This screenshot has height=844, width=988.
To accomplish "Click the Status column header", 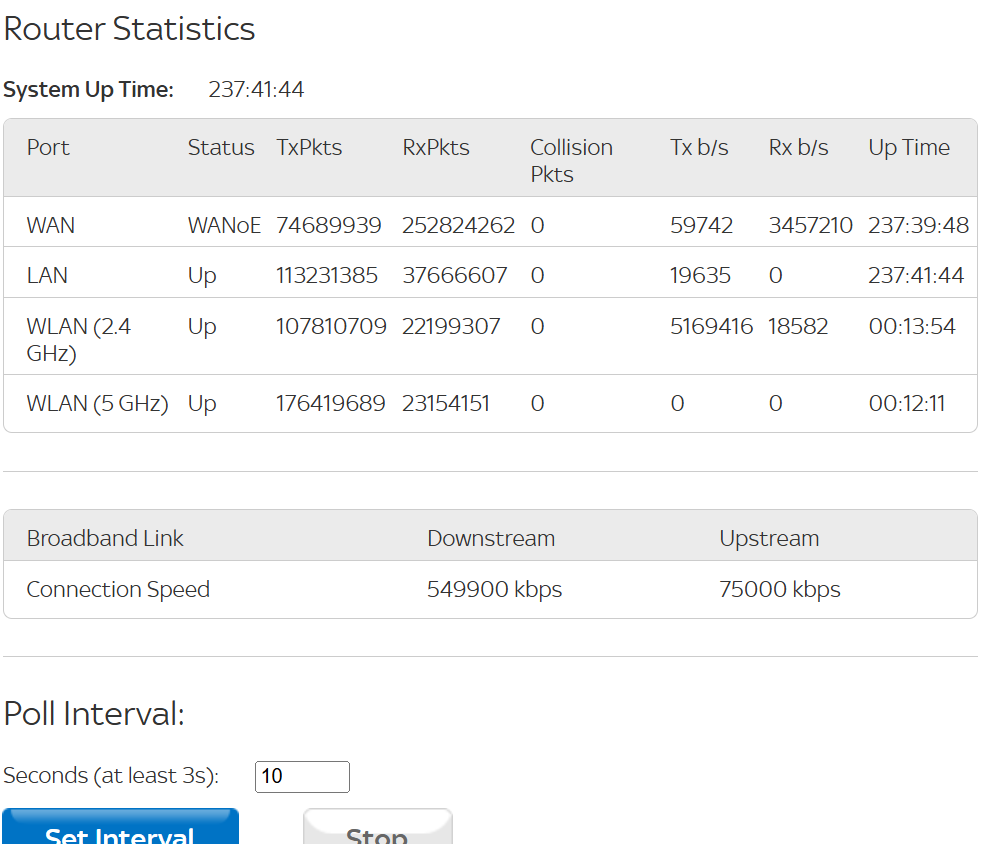I will (x=221, y=148).
